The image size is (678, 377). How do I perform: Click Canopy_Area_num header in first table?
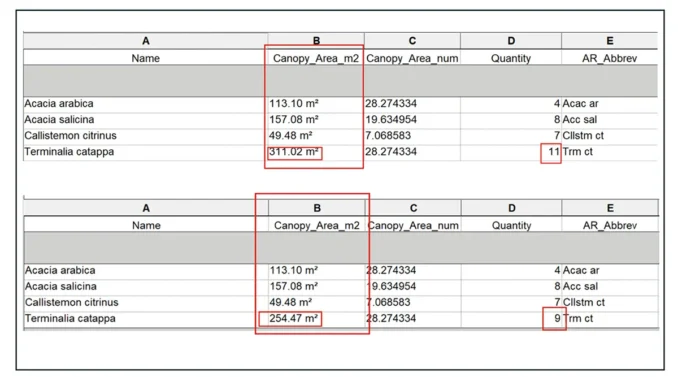point(412,58)
